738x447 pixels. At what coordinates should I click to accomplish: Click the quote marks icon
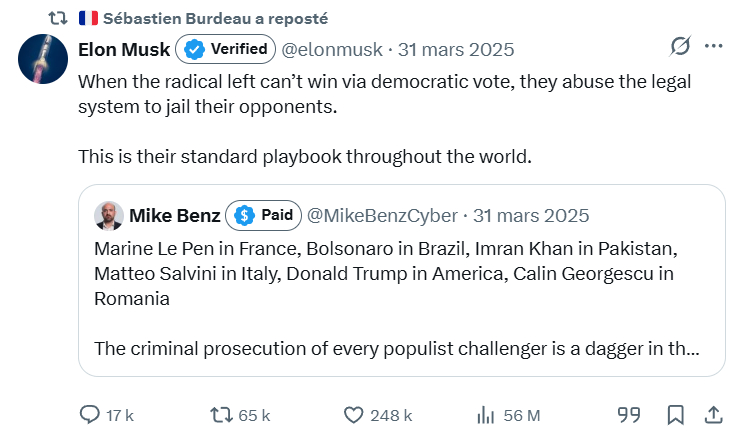coord(628,414)
